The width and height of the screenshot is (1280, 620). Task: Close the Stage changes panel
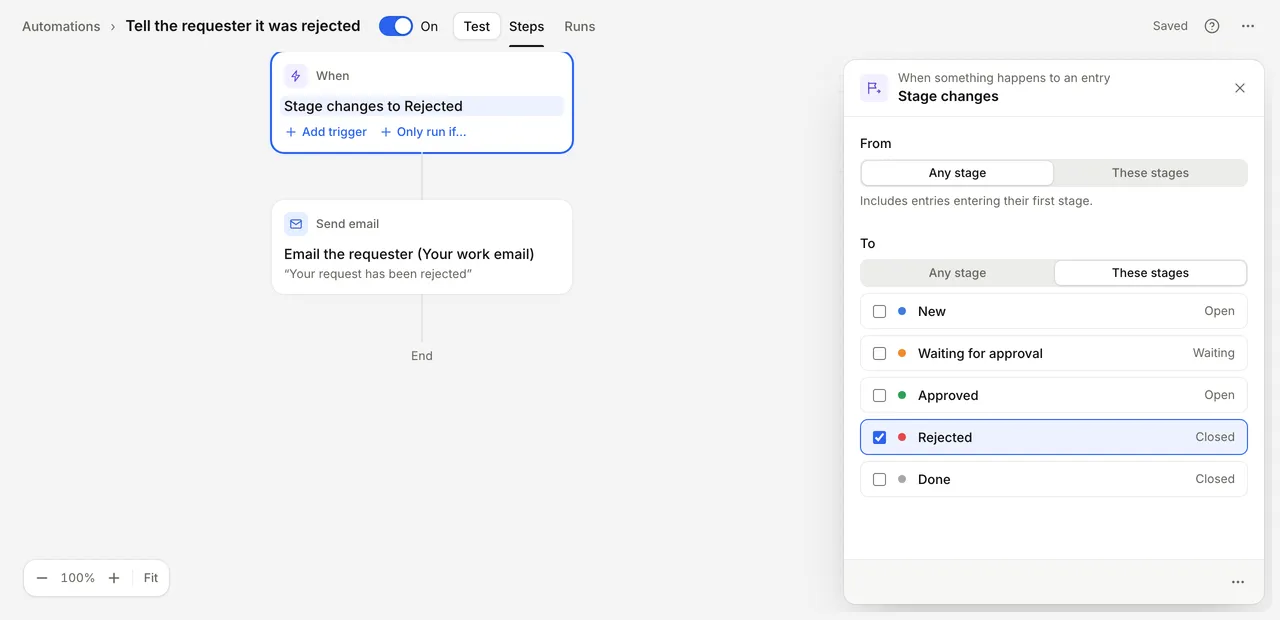(x=1240, y=88)
